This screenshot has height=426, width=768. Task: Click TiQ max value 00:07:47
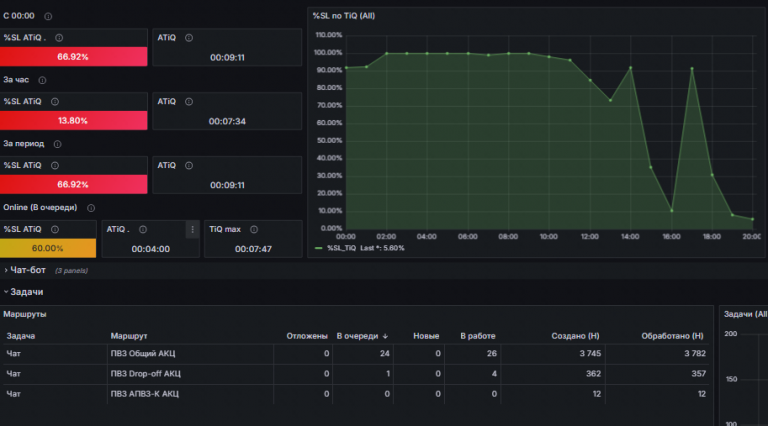tap(253, 249)
